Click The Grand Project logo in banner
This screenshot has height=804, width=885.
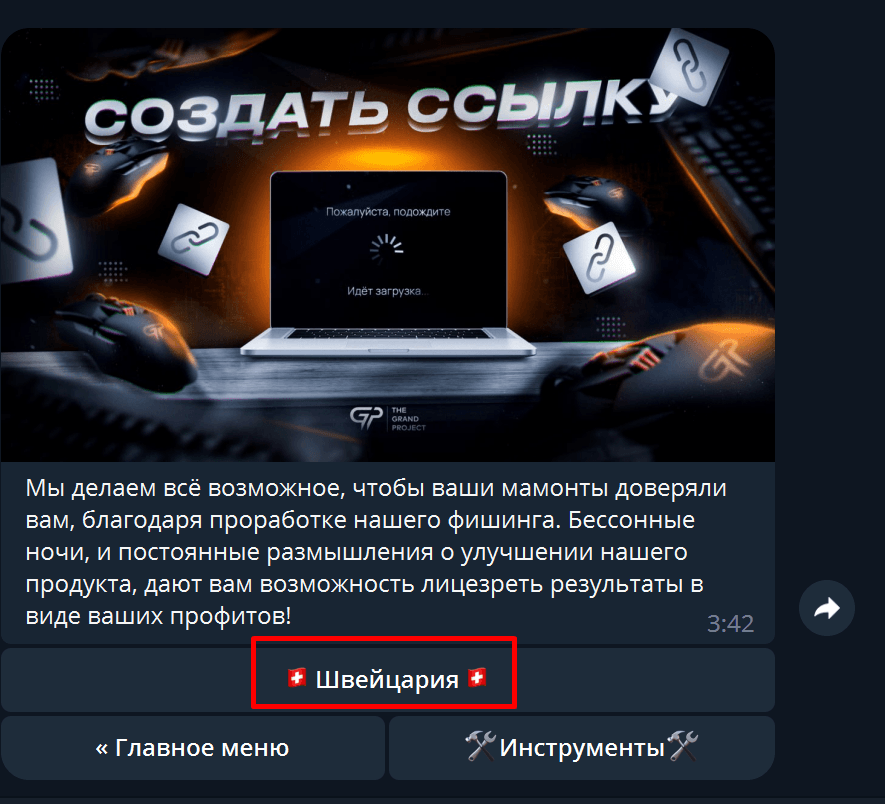(x=388, y=418)
